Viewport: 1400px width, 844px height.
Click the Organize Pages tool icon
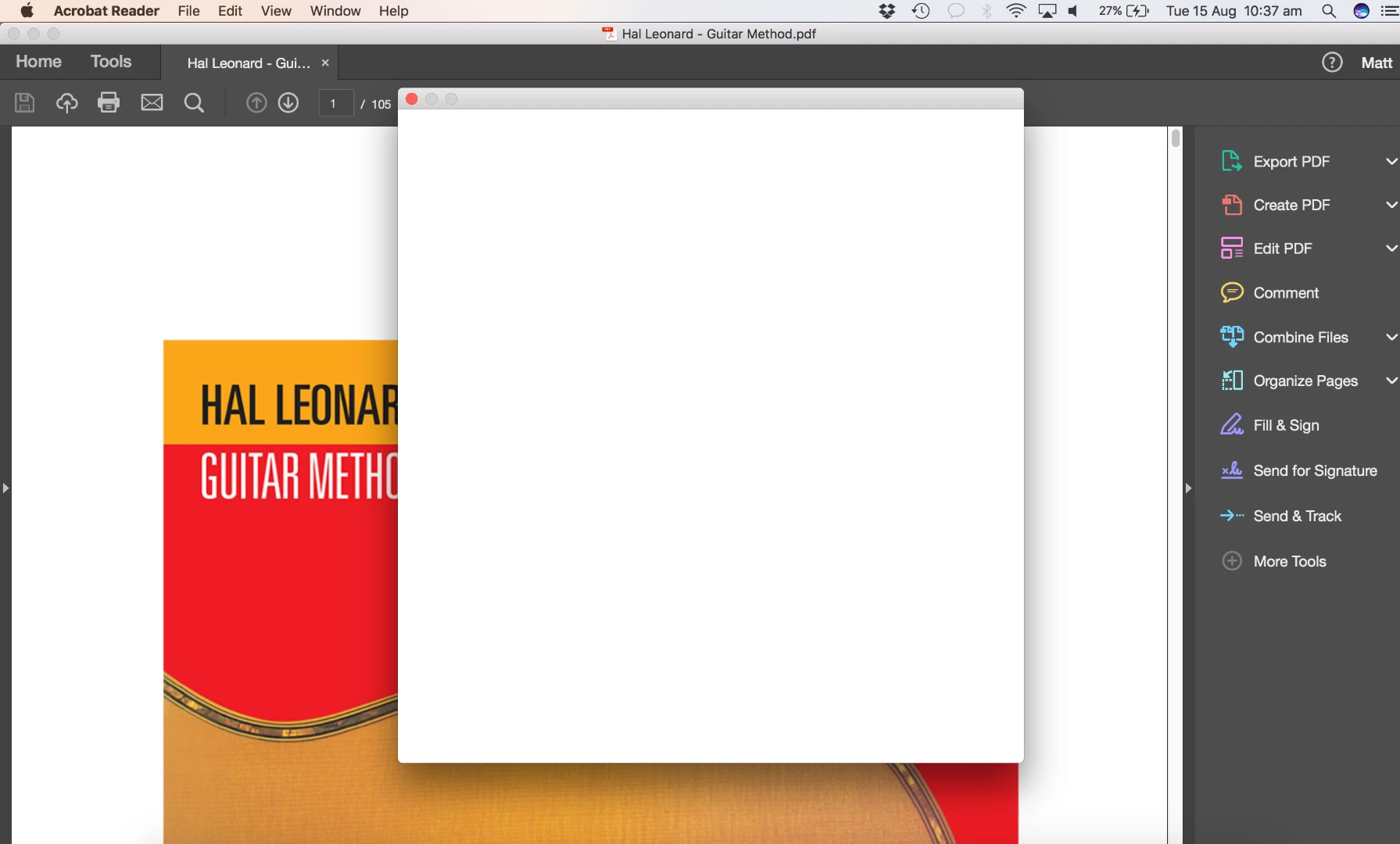coord(1231,381)
